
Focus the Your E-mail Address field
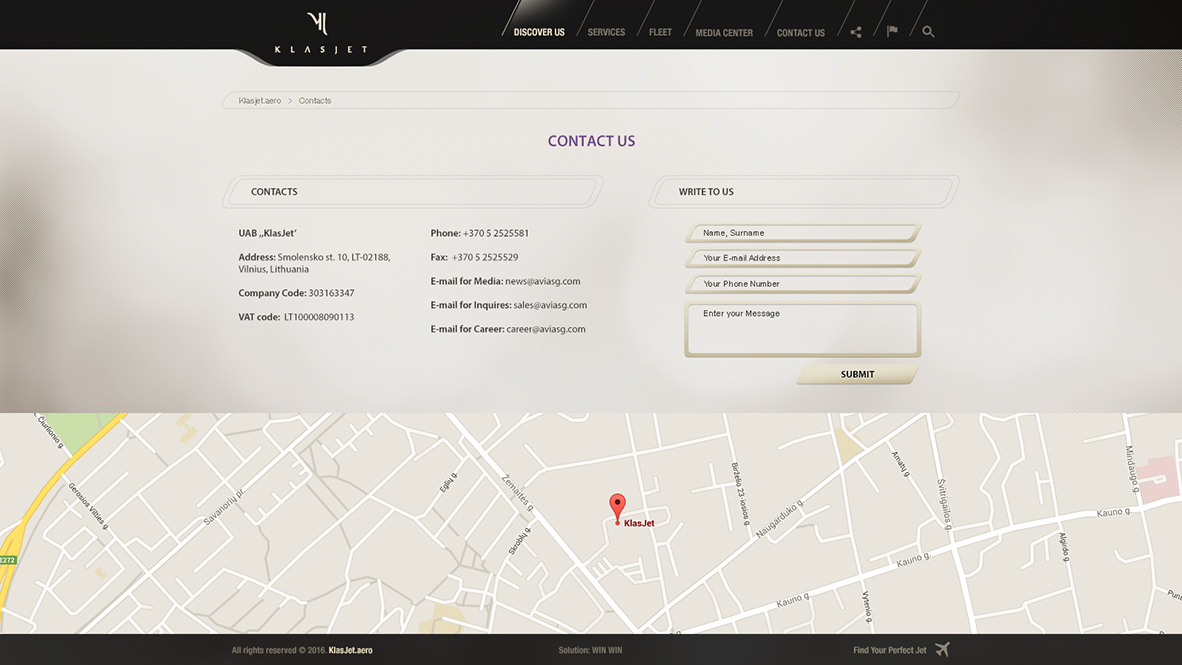coord(803,258)
